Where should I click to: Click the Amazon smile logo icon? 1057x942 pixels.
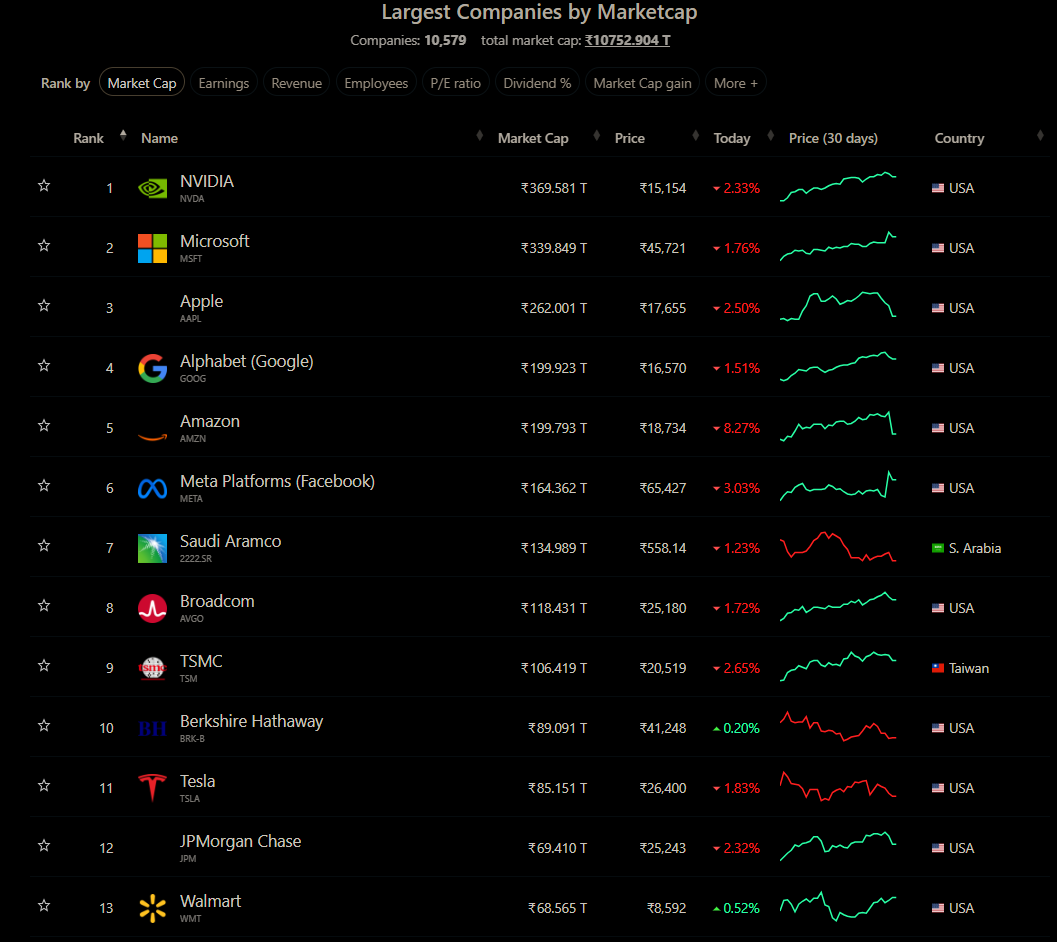point(152,437)
